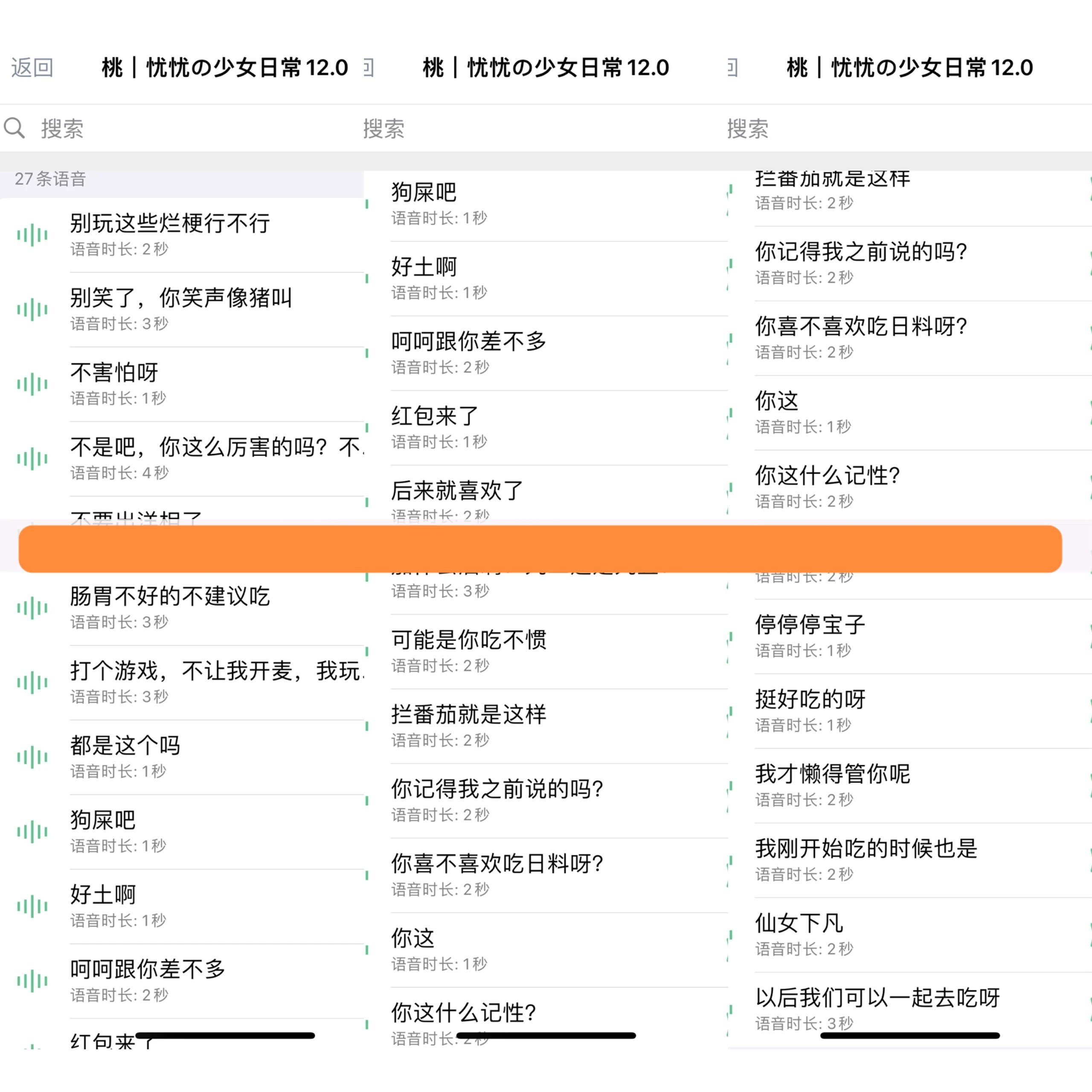Tap waveform icon for 不是吧，你这么厉害的吗

(x=32, y=459)
